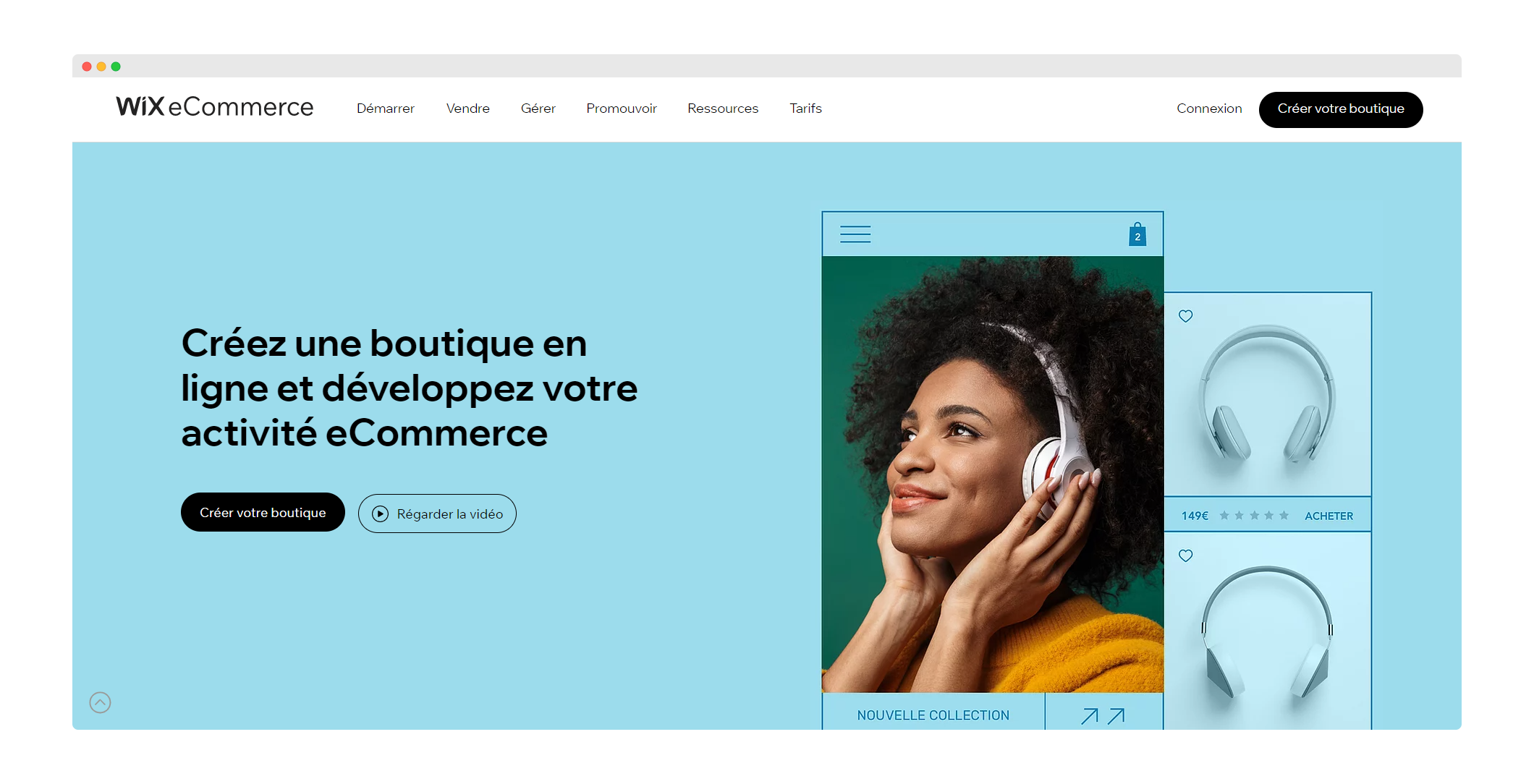
Task: Go to the Tarifs page
Action: [x=805, y=108]
